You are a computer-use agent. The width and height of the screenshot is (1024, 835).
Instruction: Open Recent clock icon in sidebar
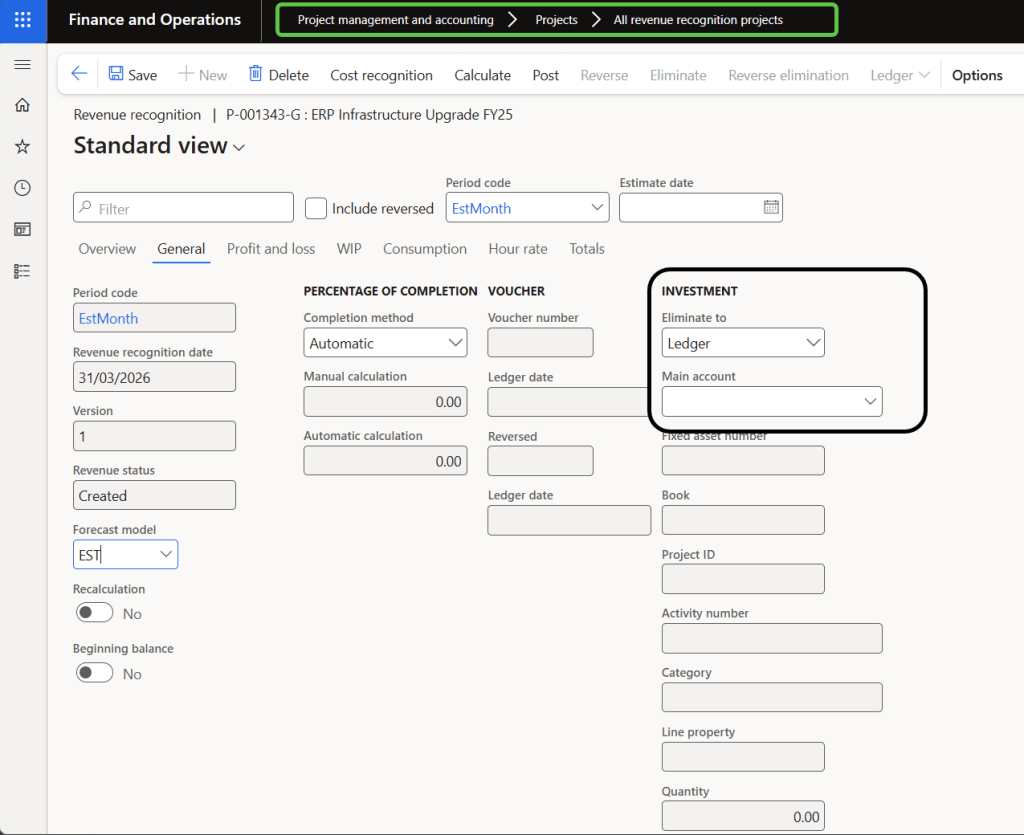click(22, 188)
